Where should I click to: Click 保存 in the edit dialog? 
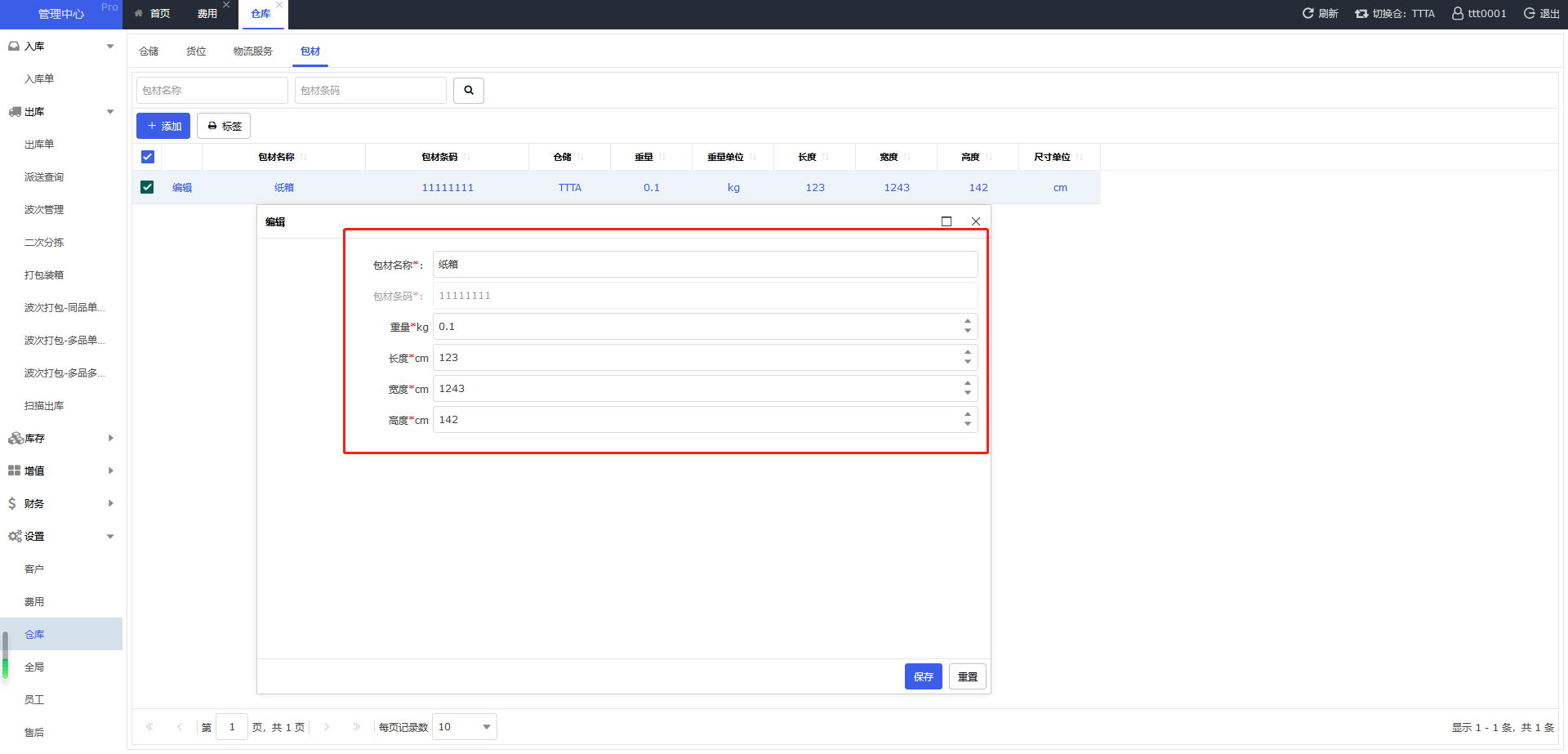[x=924, y=676]
